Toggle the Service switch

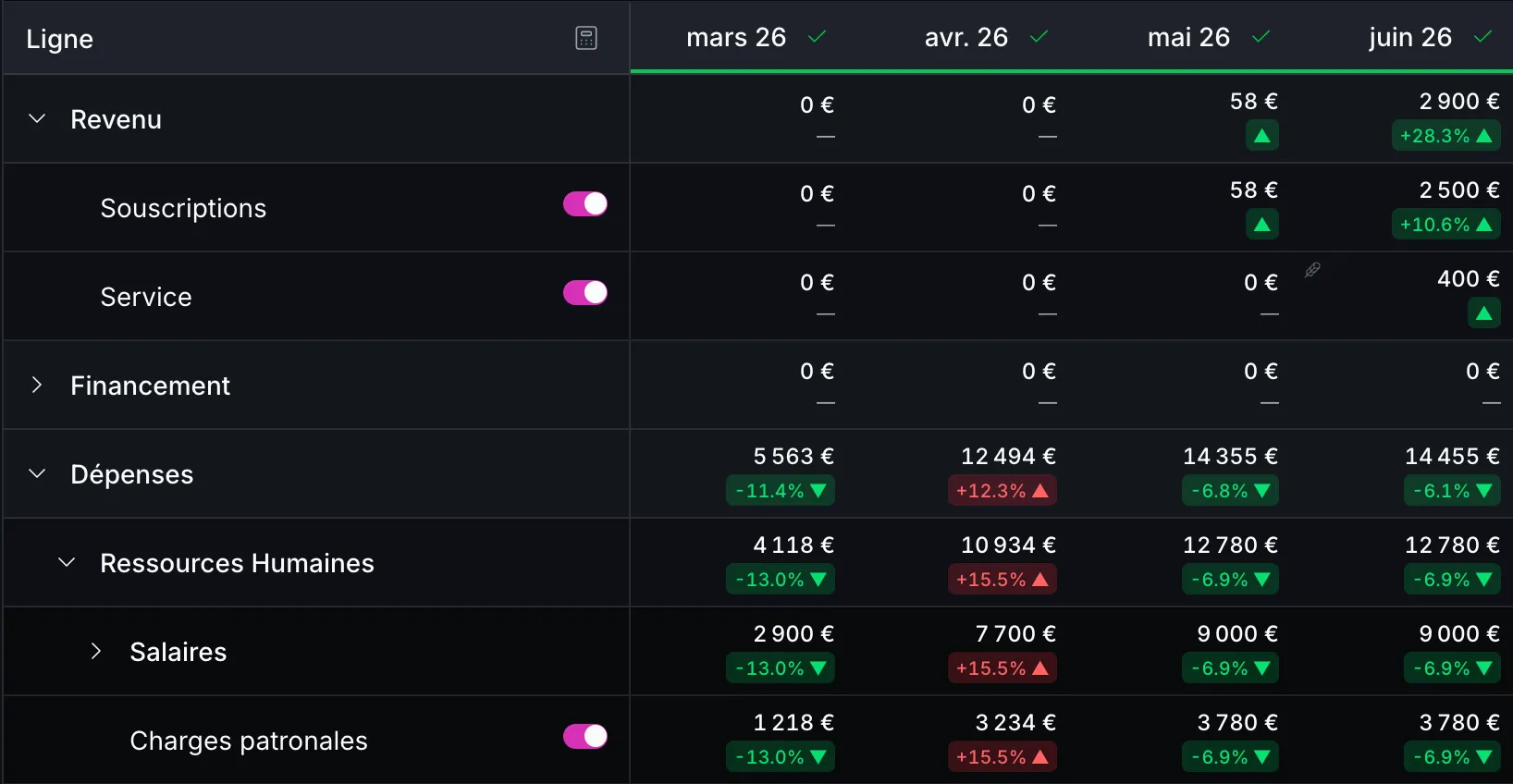coord(585,292)
